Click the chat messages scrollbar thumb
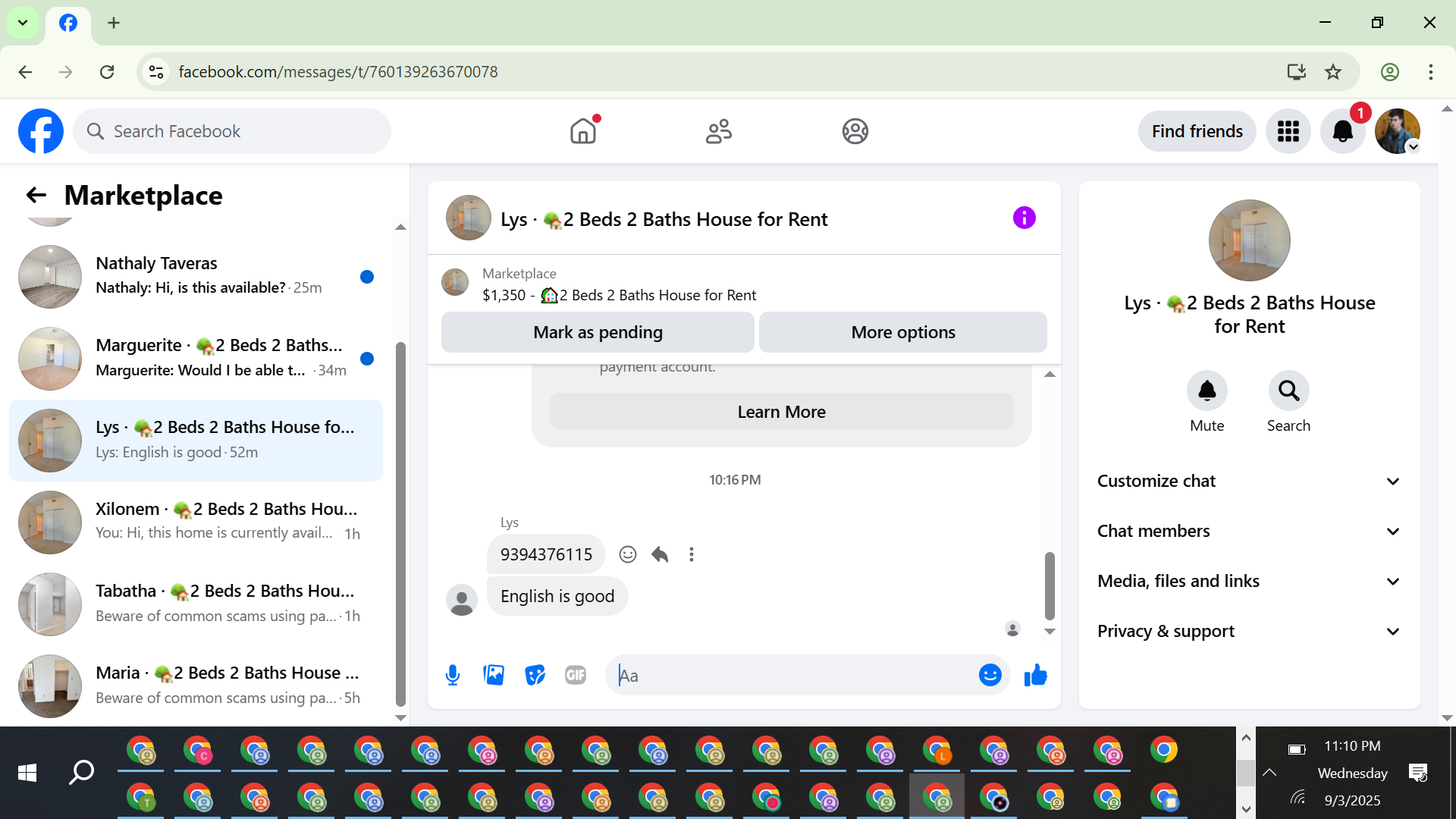Image resolution: width=1456 pixels, height=819 pixels. (1050, 585)
